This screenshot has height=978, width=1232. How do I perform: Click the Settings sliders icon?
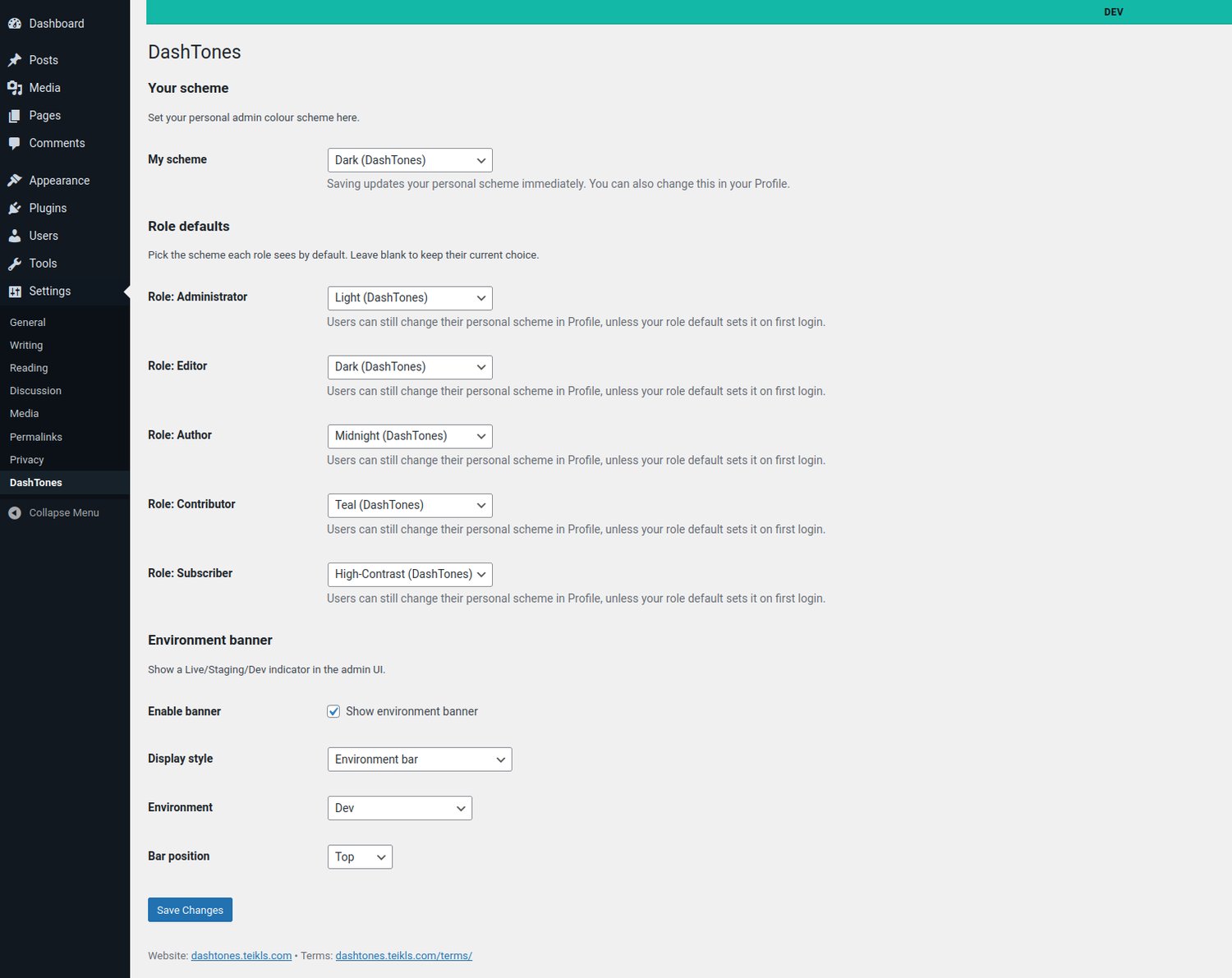click(x=15, y=292)
